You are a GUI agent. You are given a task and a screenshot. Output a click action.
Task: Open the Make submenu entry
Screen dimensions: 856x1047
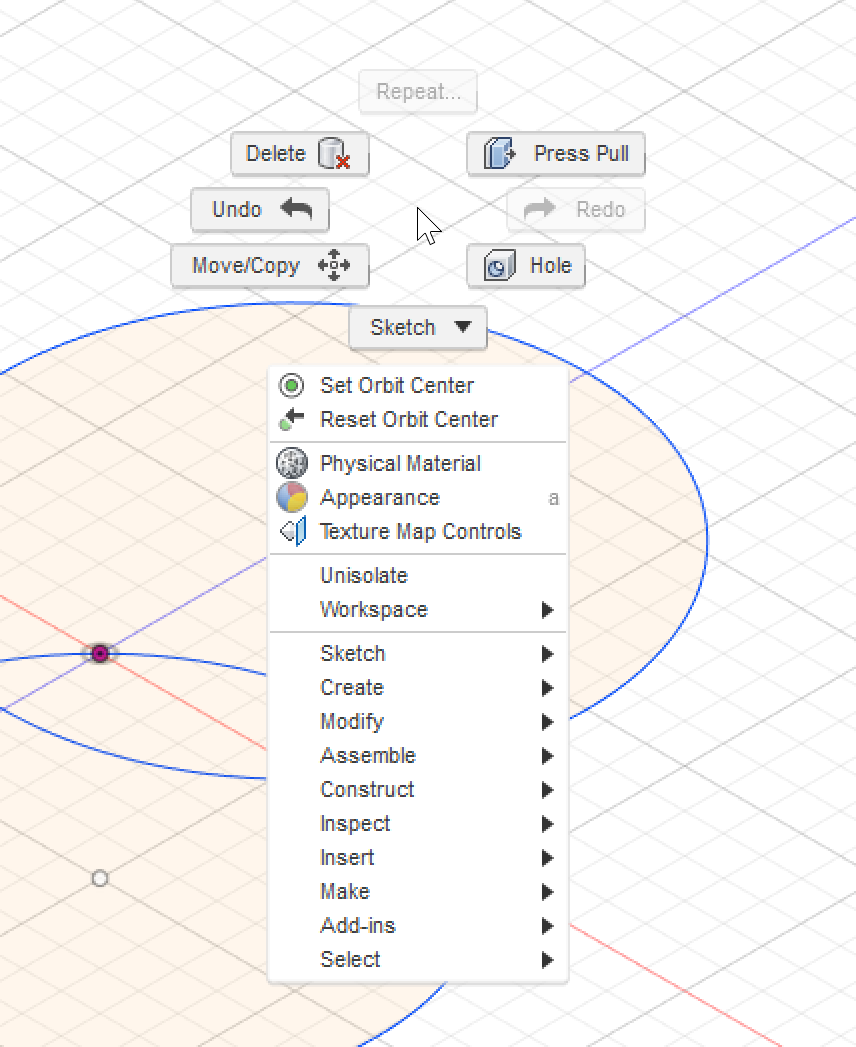tap(418, 892)
